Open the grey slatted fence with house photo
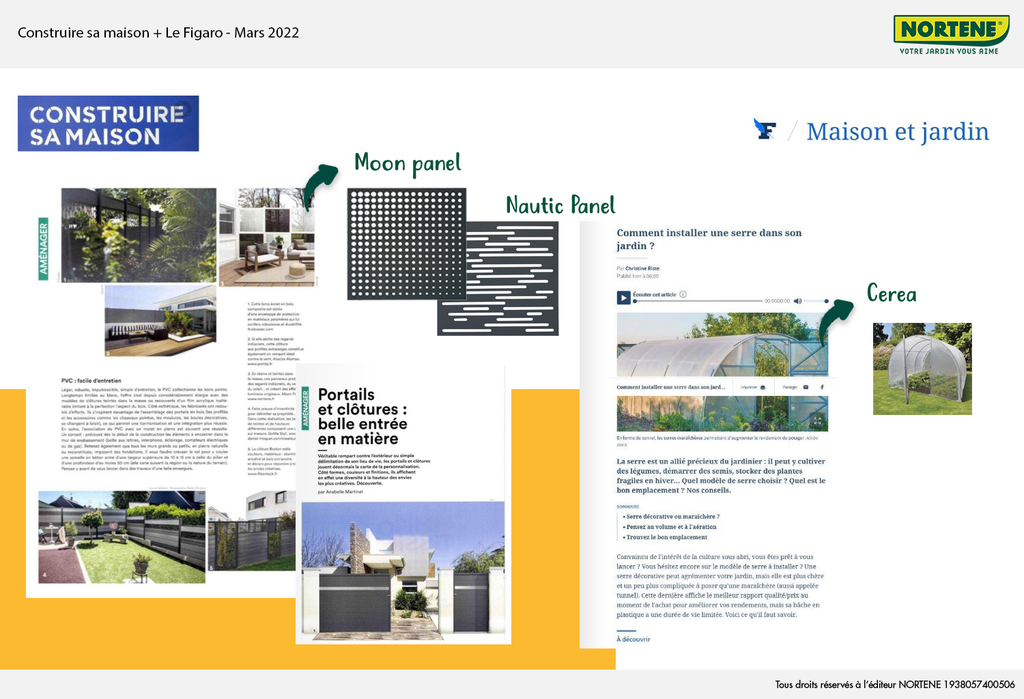 point(251,530)
